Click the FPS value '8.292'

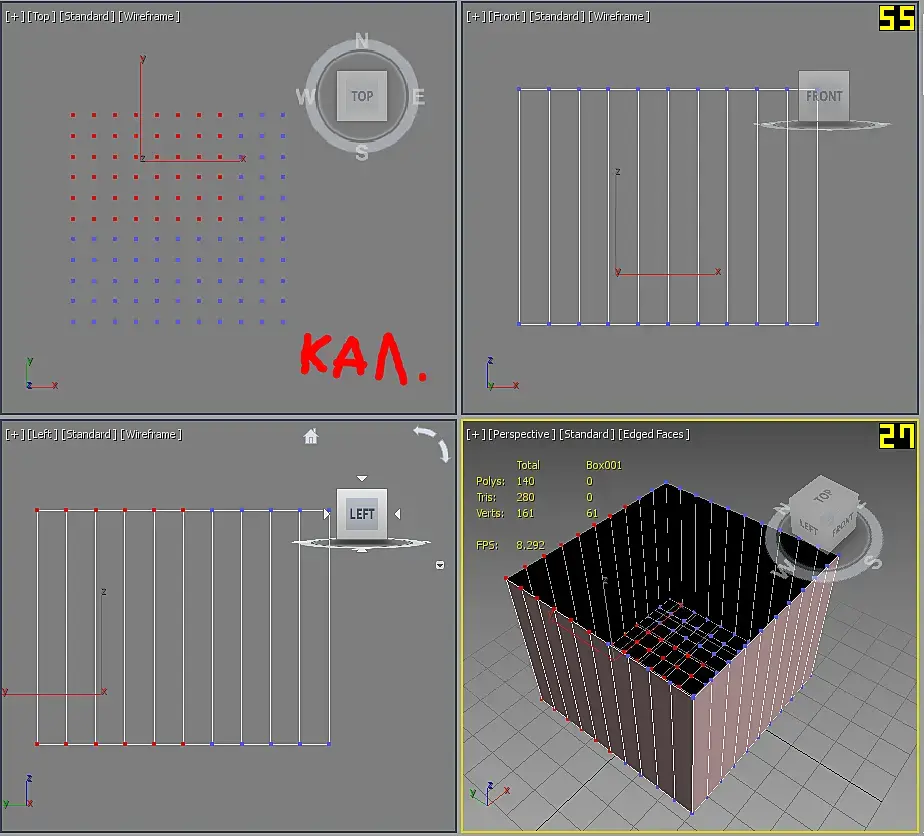(530, 545)
